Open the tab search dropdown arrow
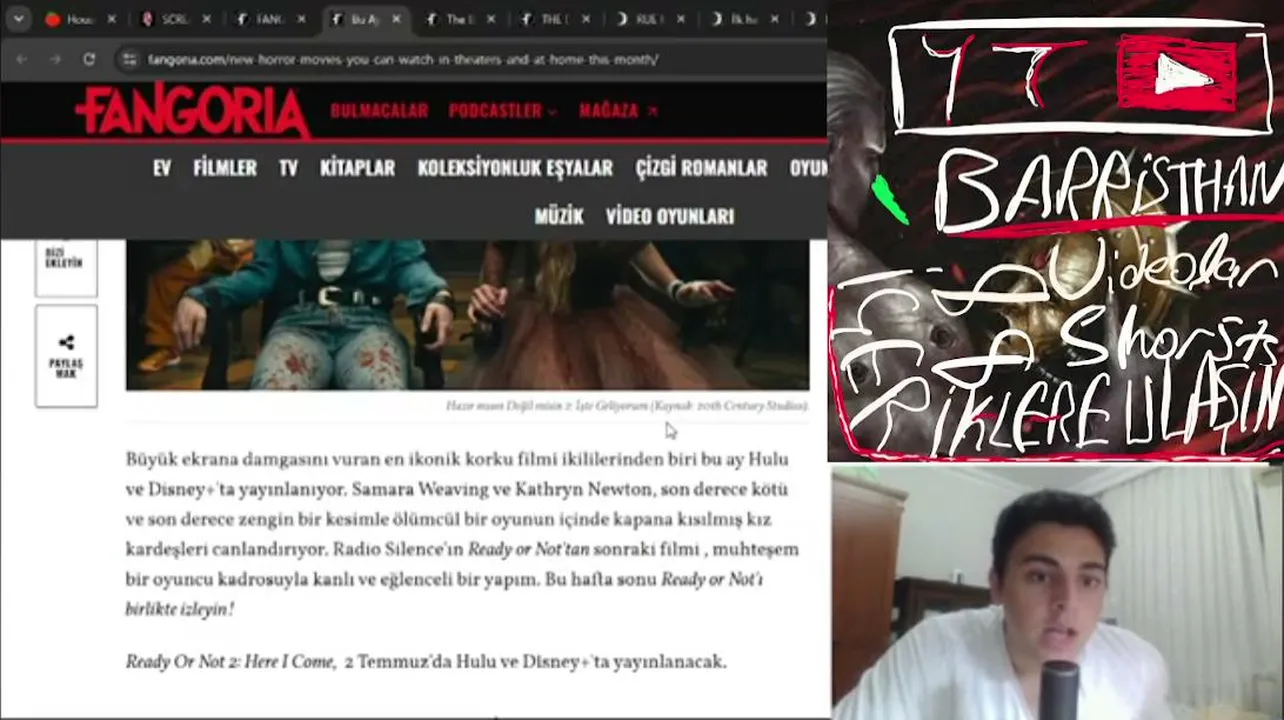Viewport: 1284px width, 720px height. [18, 19]
